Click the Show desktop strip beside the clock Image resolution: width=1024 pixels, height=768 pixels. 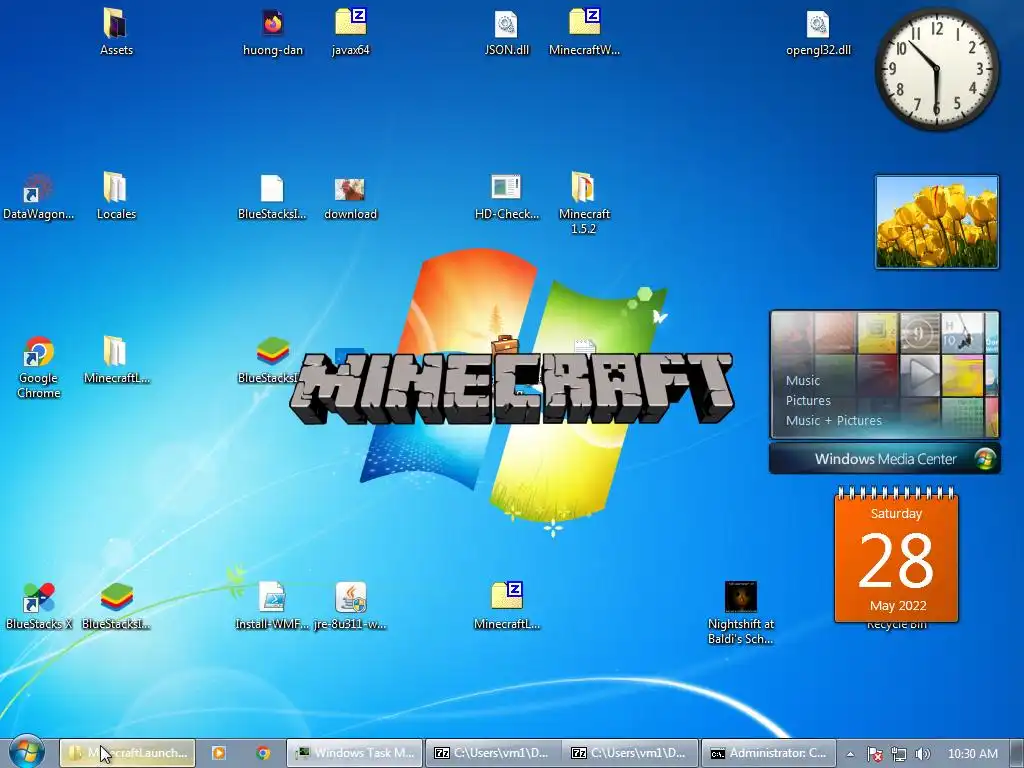point(1016,753)
